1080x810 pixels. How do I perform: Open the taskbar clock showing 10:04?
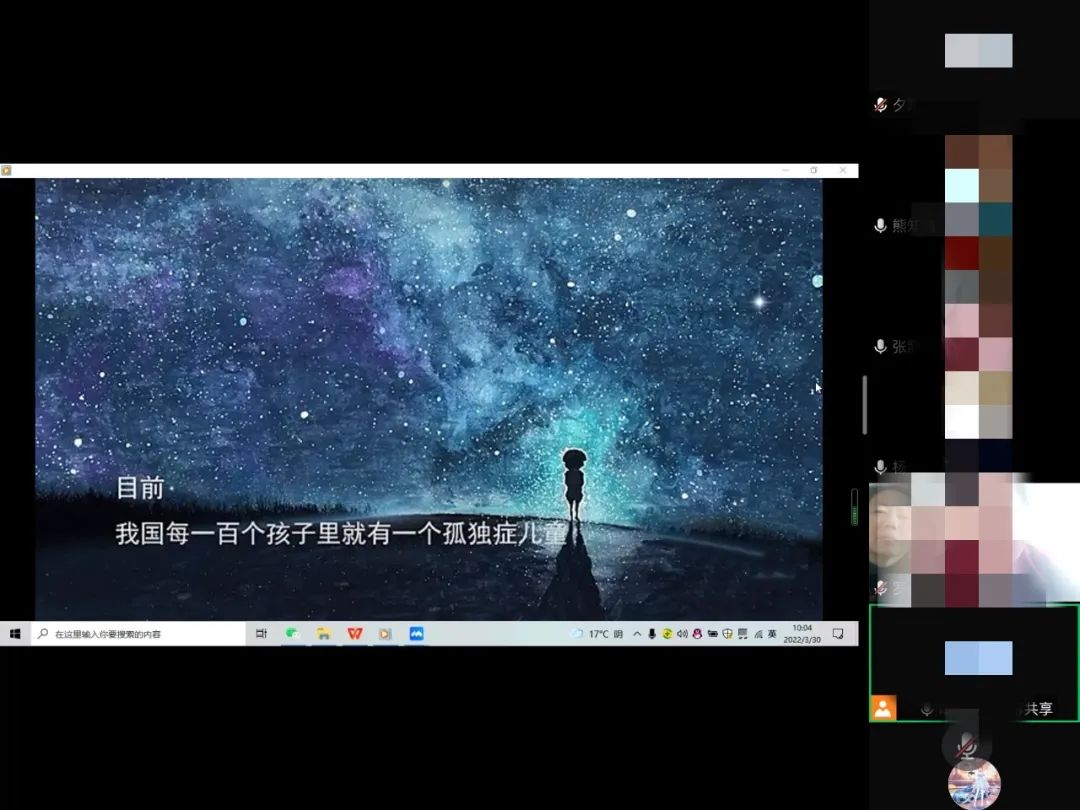(802, 634)
